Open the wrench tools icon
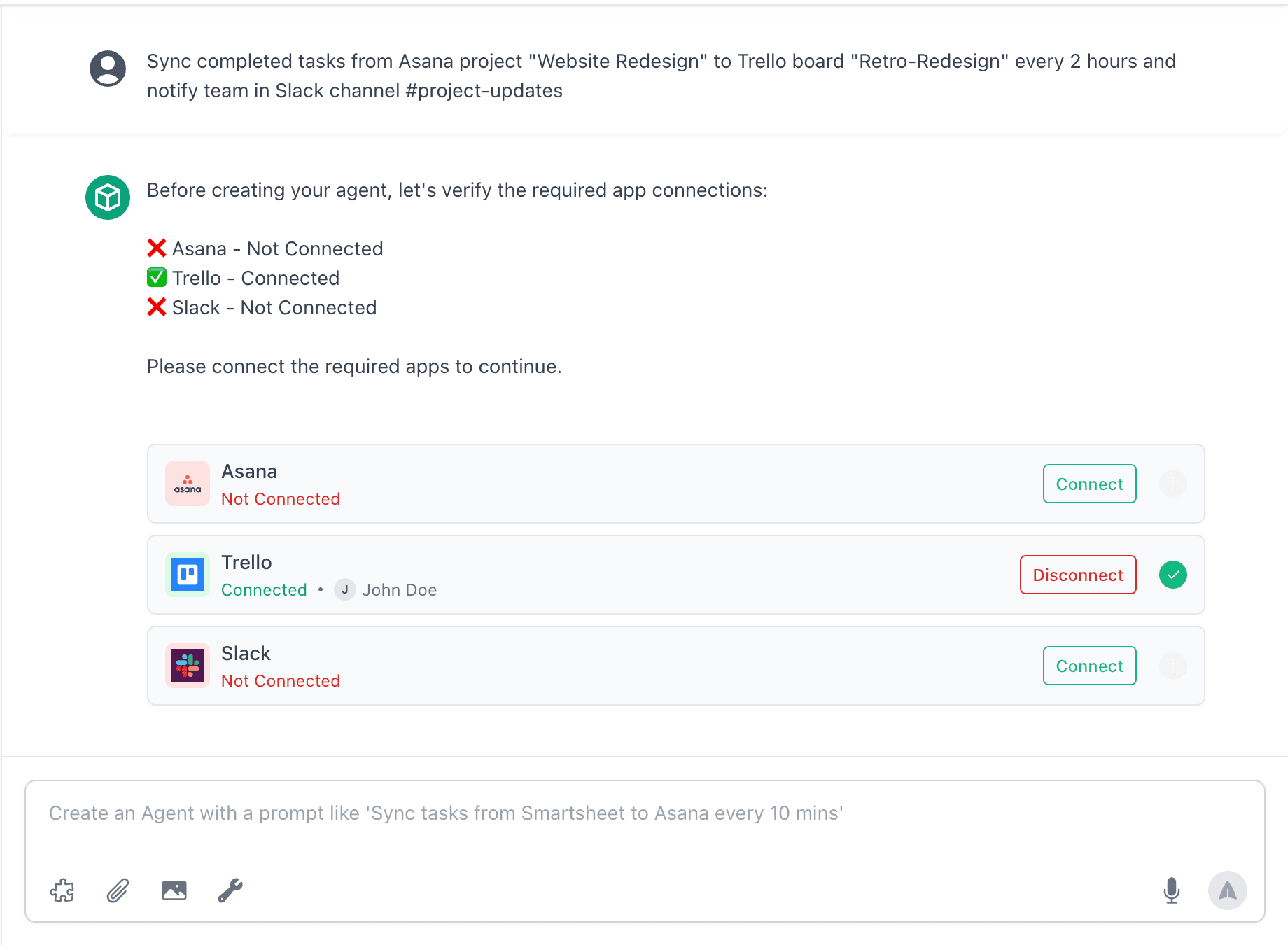The image size is (1288, 945). point(230,890)
